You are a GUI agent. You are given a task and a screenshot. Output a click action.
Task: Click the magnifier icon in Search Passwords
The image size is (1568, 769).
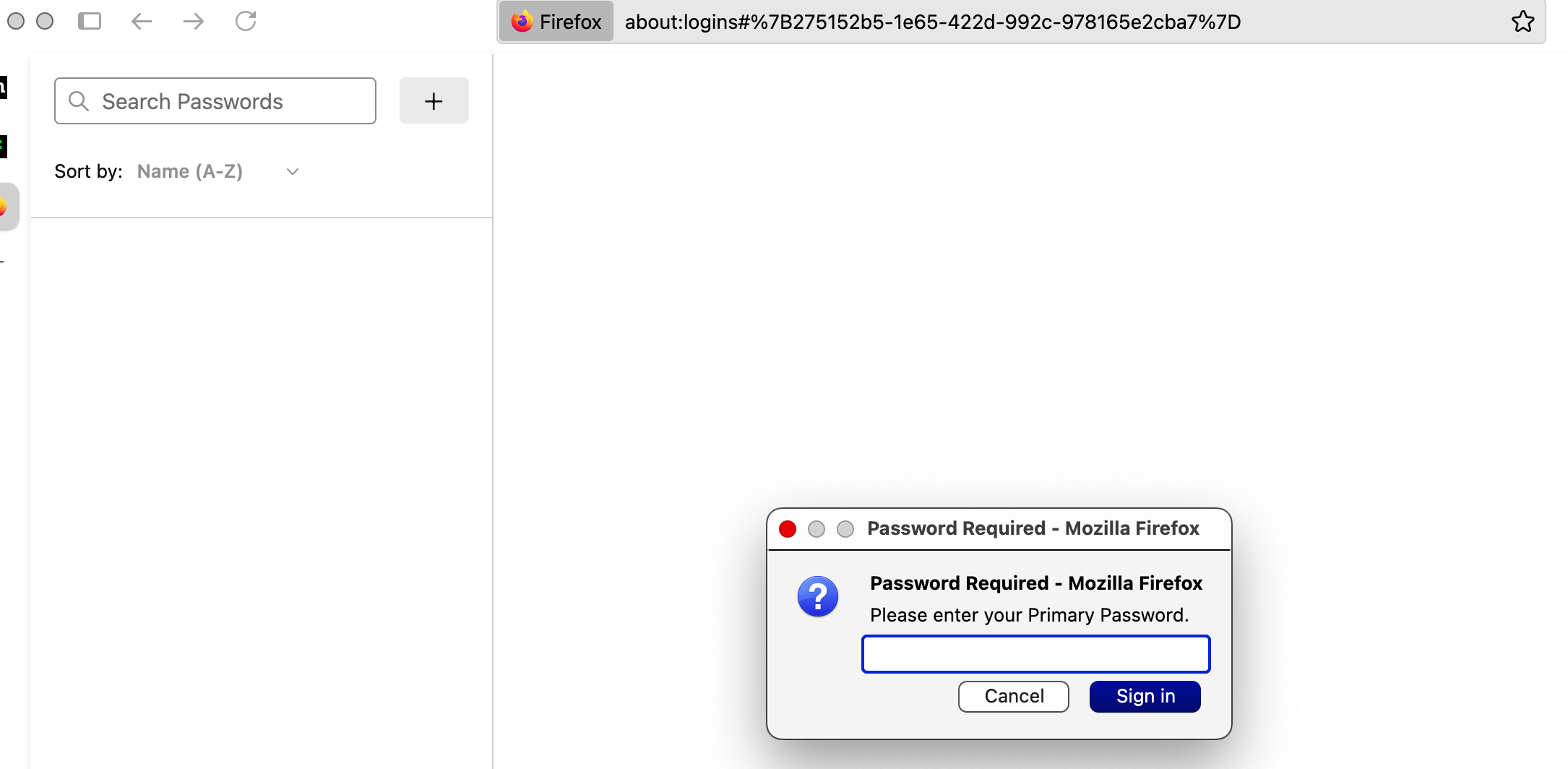point(79,101)
